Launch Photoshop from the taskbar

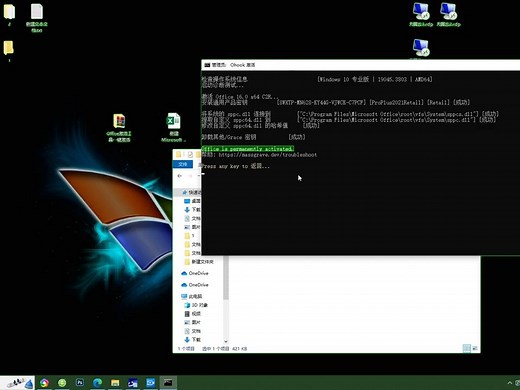(80, 383)
